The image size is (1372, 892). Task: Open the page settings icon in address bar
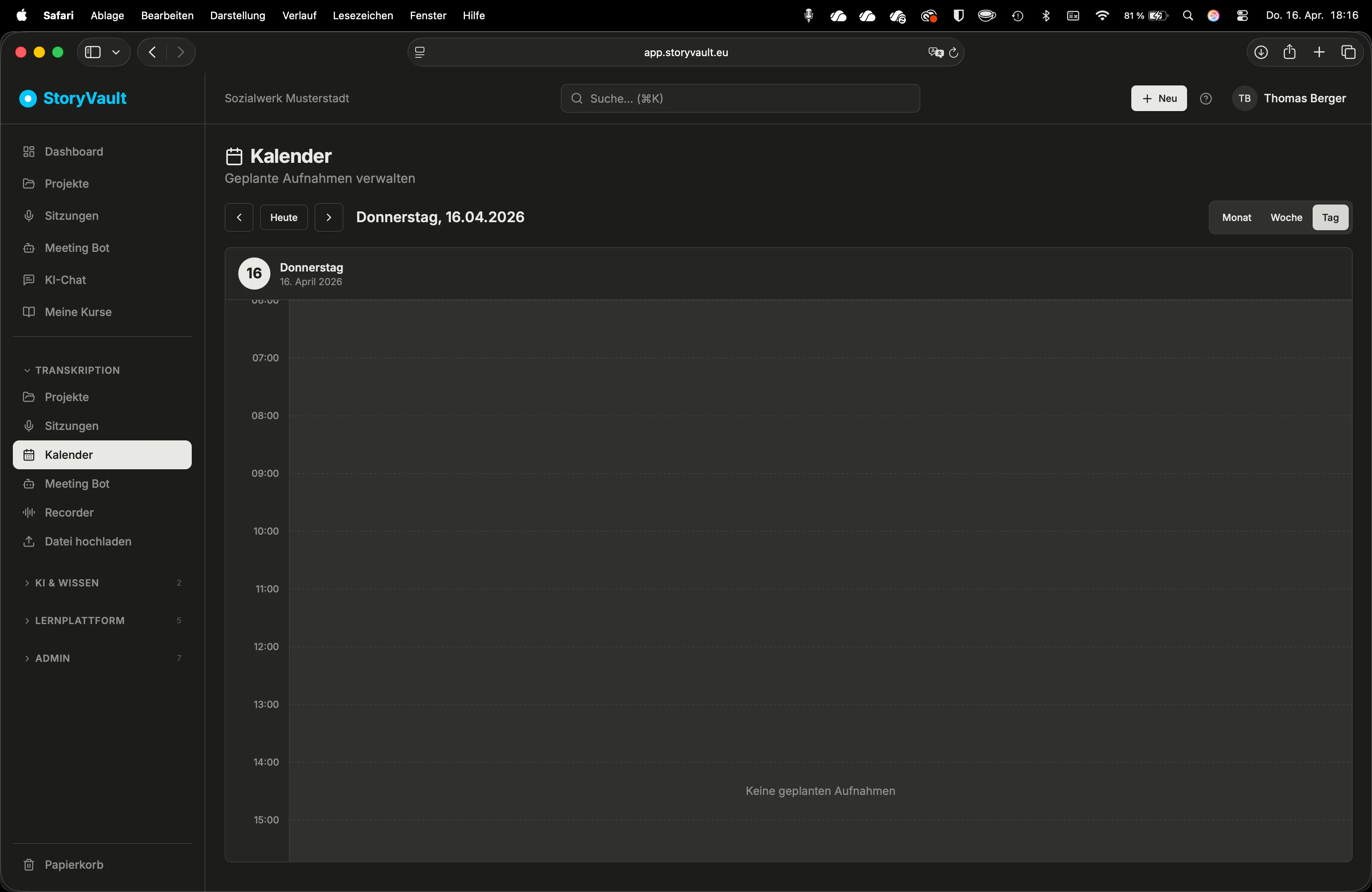click(420, 53)
